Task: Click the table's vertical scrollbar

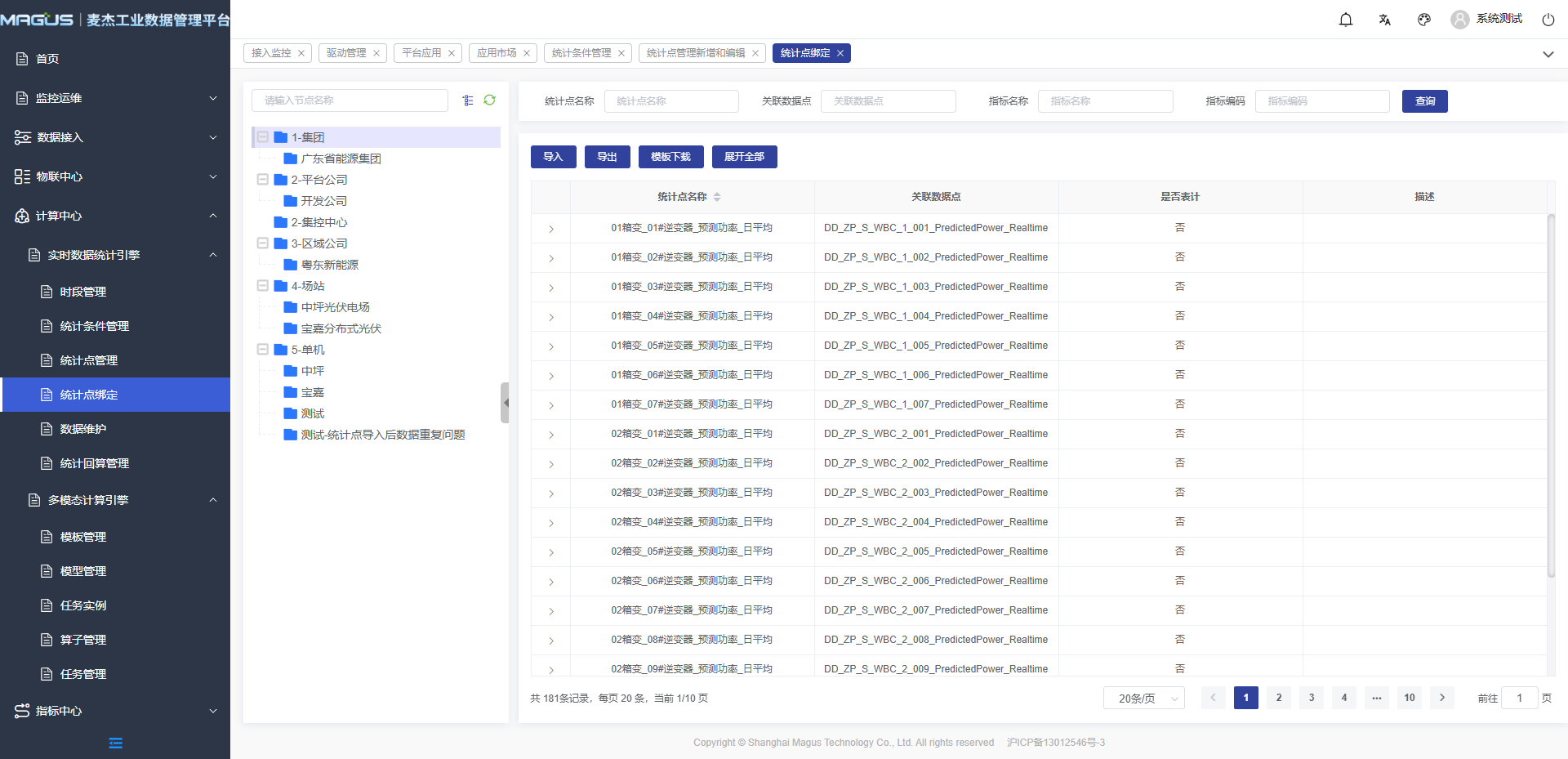Action: point(1551,392)
